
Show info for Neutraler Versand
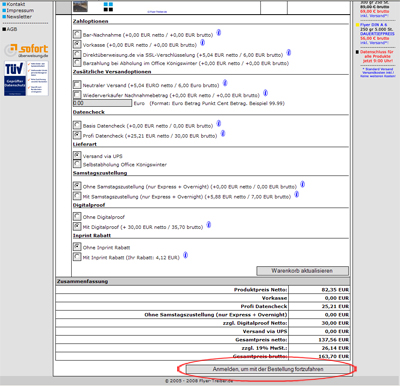pyautogui.click(x=225, y=83)
